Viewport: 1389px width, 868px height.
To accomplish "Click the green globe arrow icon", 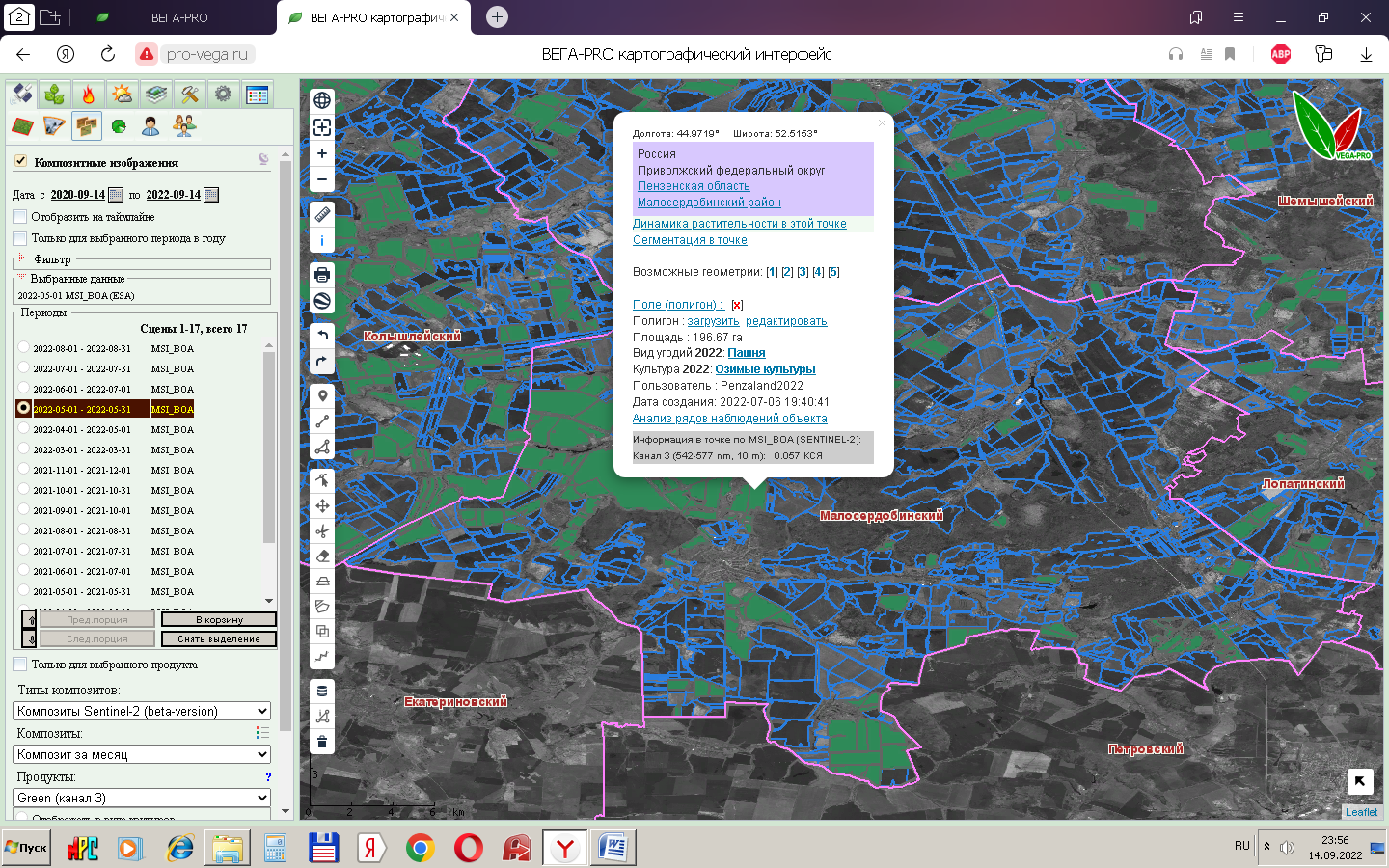I will (x=119, y=126).
